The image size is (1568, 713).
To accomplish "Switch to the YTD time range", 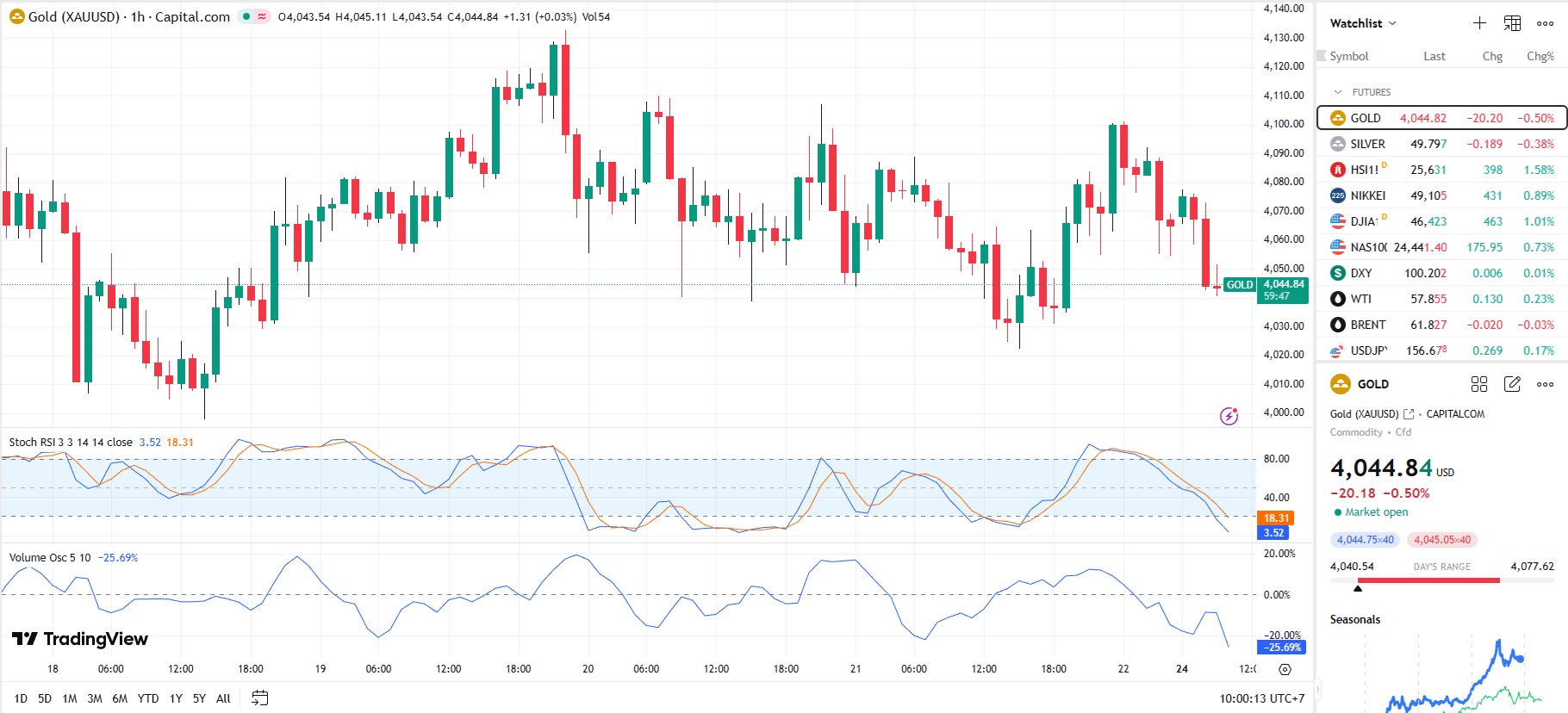I will point(148,698).
